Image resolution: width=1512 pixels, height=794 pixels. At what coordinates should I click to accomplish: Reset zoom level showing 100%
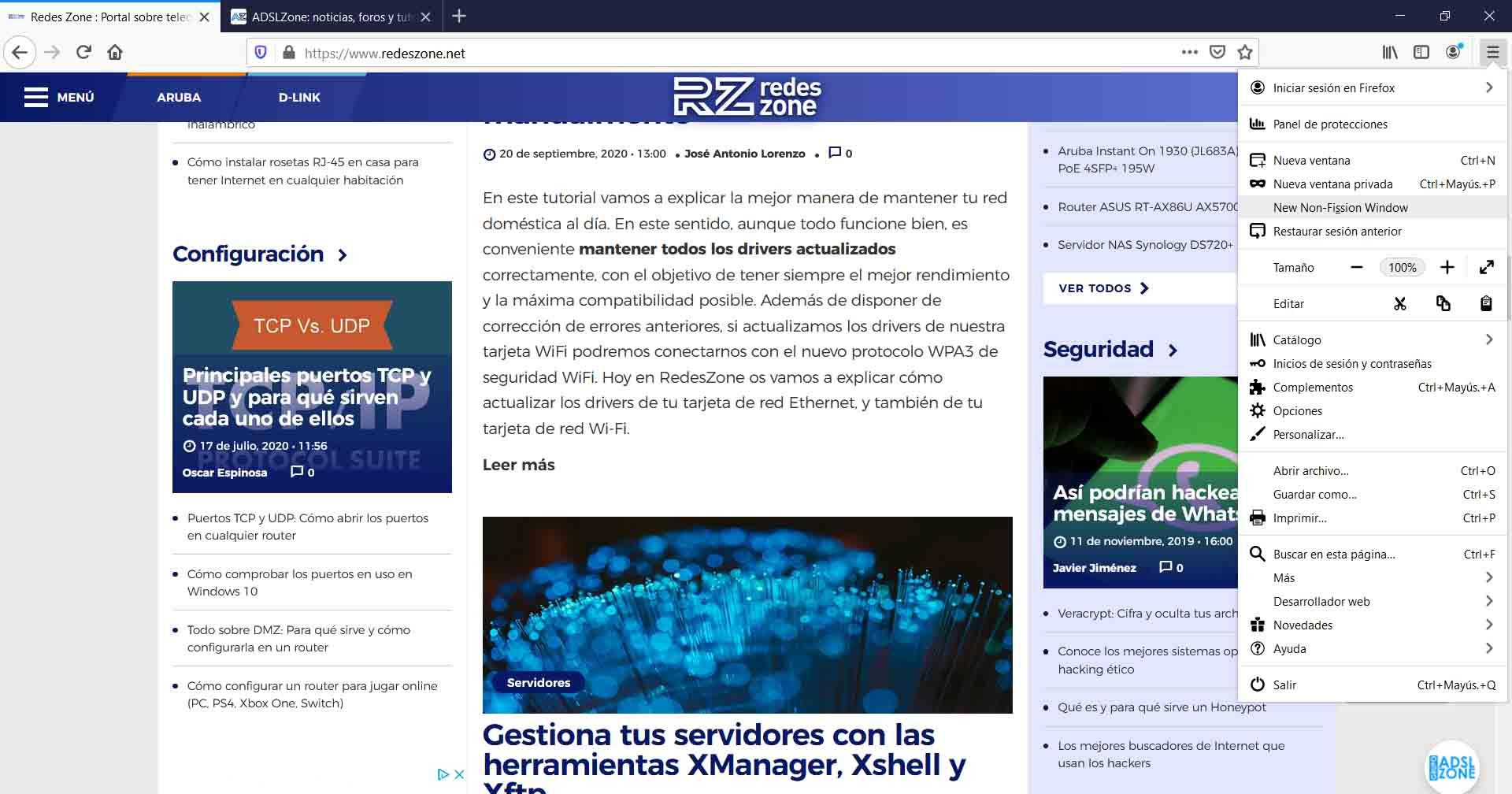1402,267
